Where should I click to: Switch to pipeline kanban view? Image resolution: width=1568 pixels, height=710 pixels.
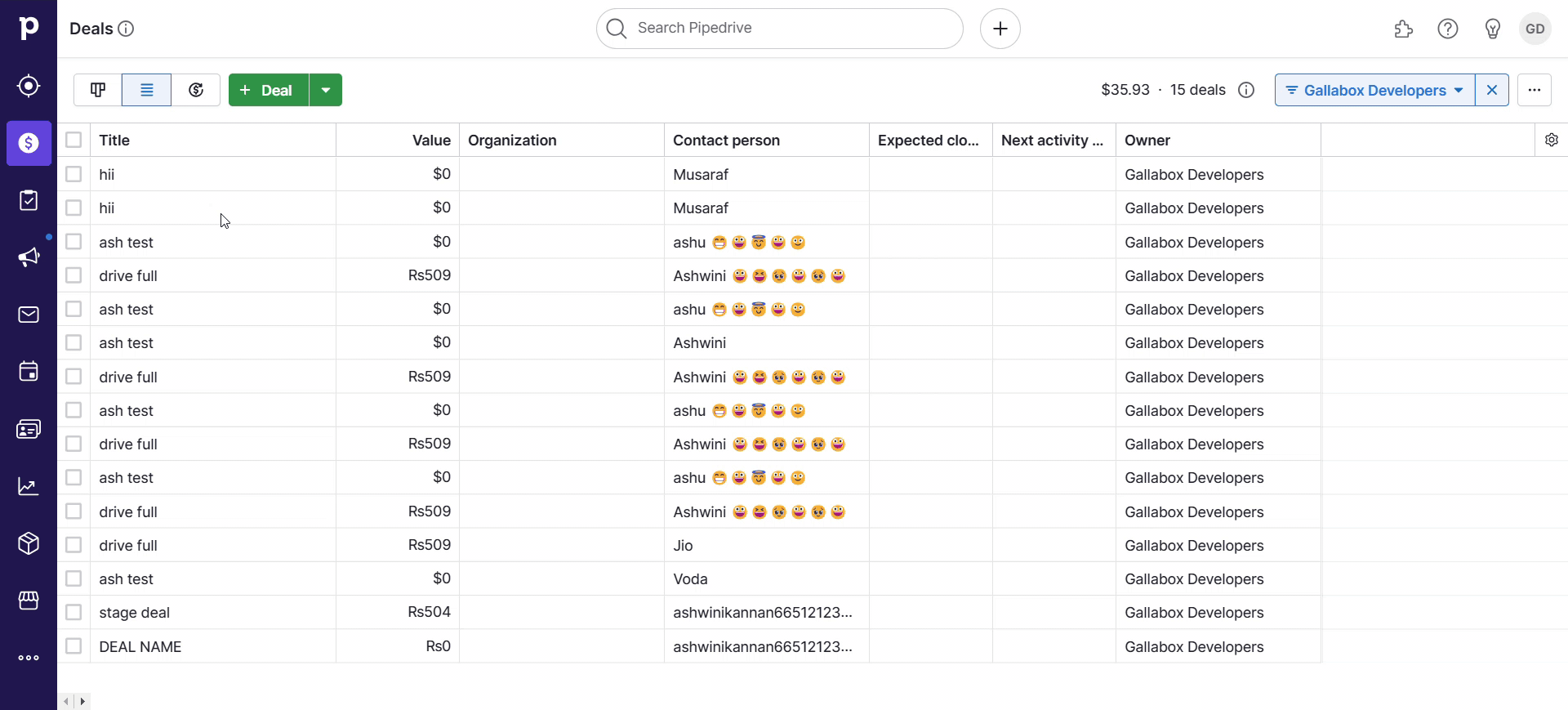click(98, 90)
